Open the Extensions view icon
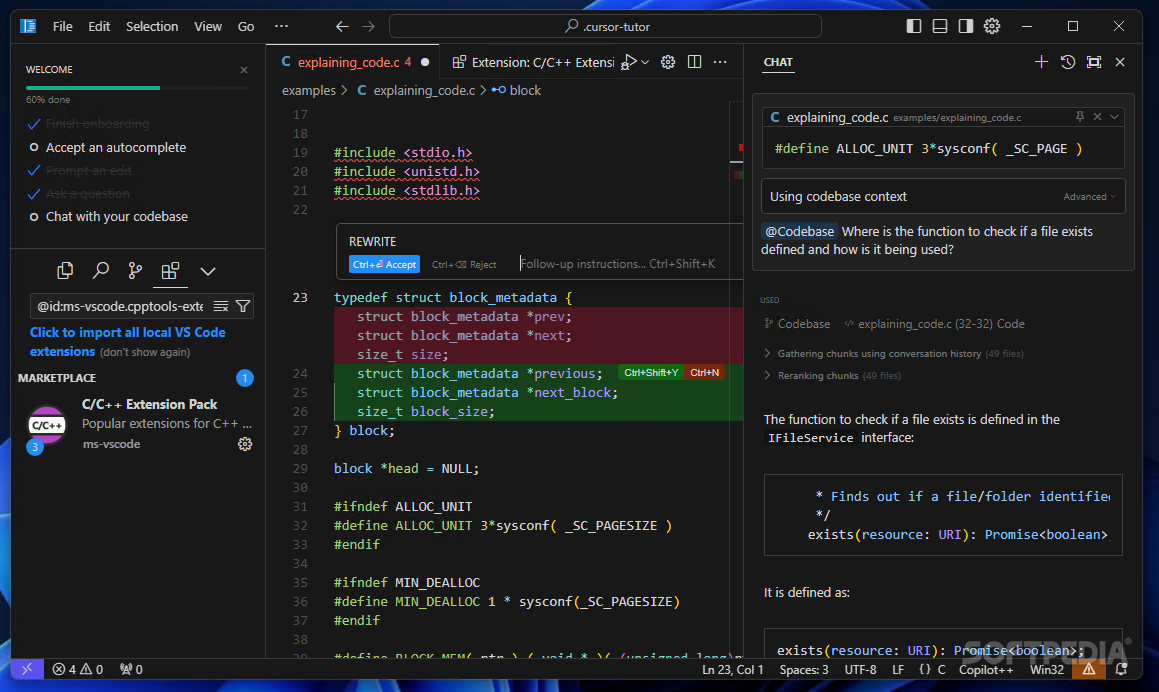This screenshot has width=1159, height=692. click(x=170, y=270)
